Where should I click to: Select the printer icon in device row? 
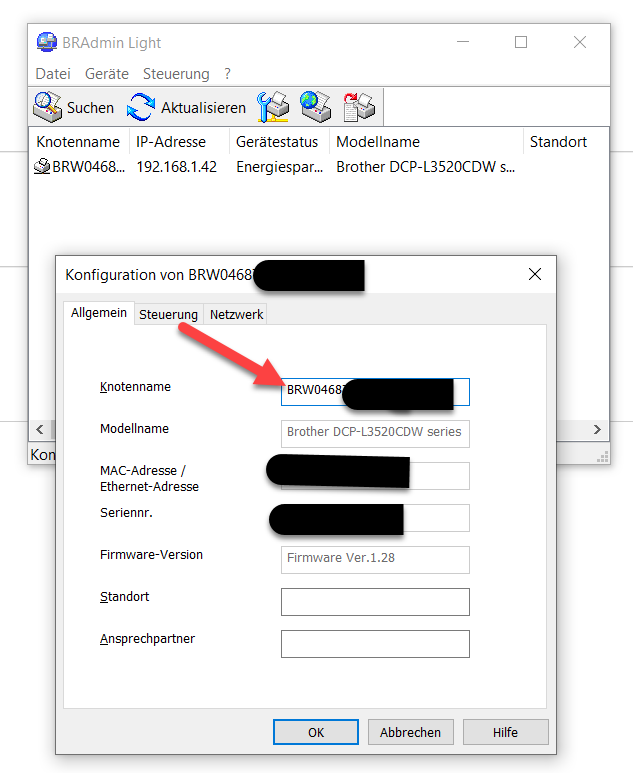tap(42, 166)
